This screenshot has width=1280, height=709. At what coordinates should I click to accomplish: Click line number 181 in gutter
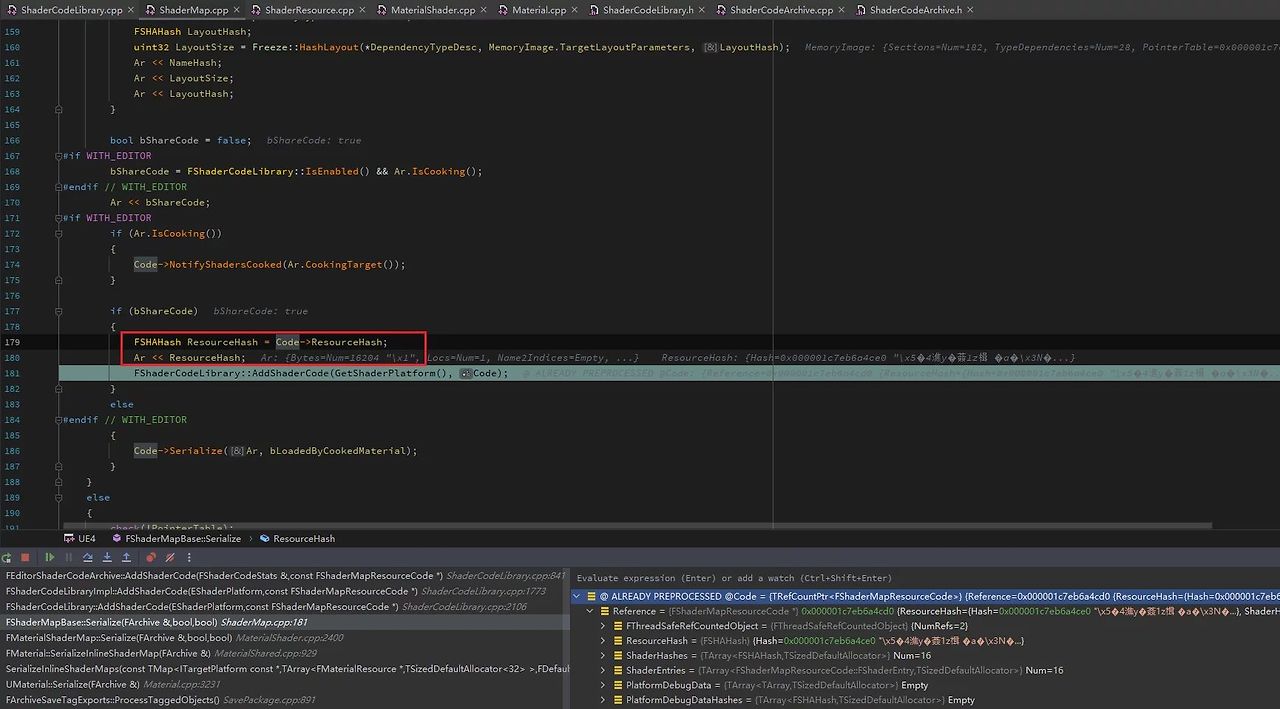(12, 373)
